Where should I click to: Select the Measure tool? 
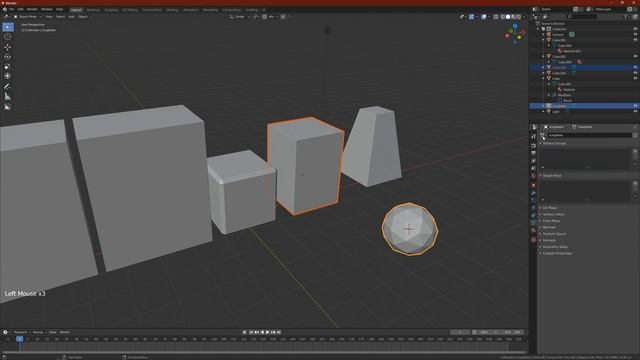coord(7,97)
